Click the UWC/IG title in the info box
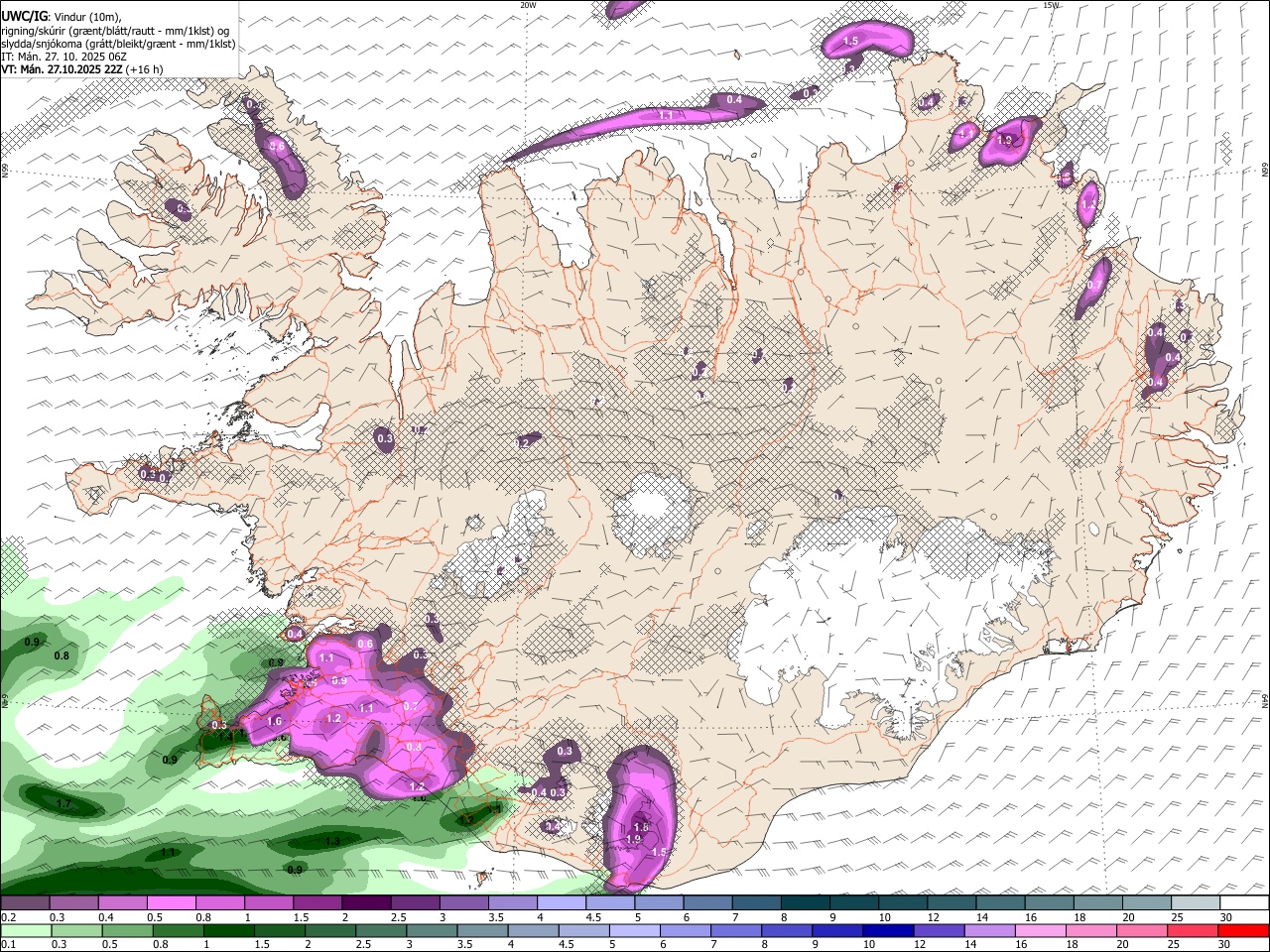This screenshot has width=1270, height=952. (x=24, y=16)
